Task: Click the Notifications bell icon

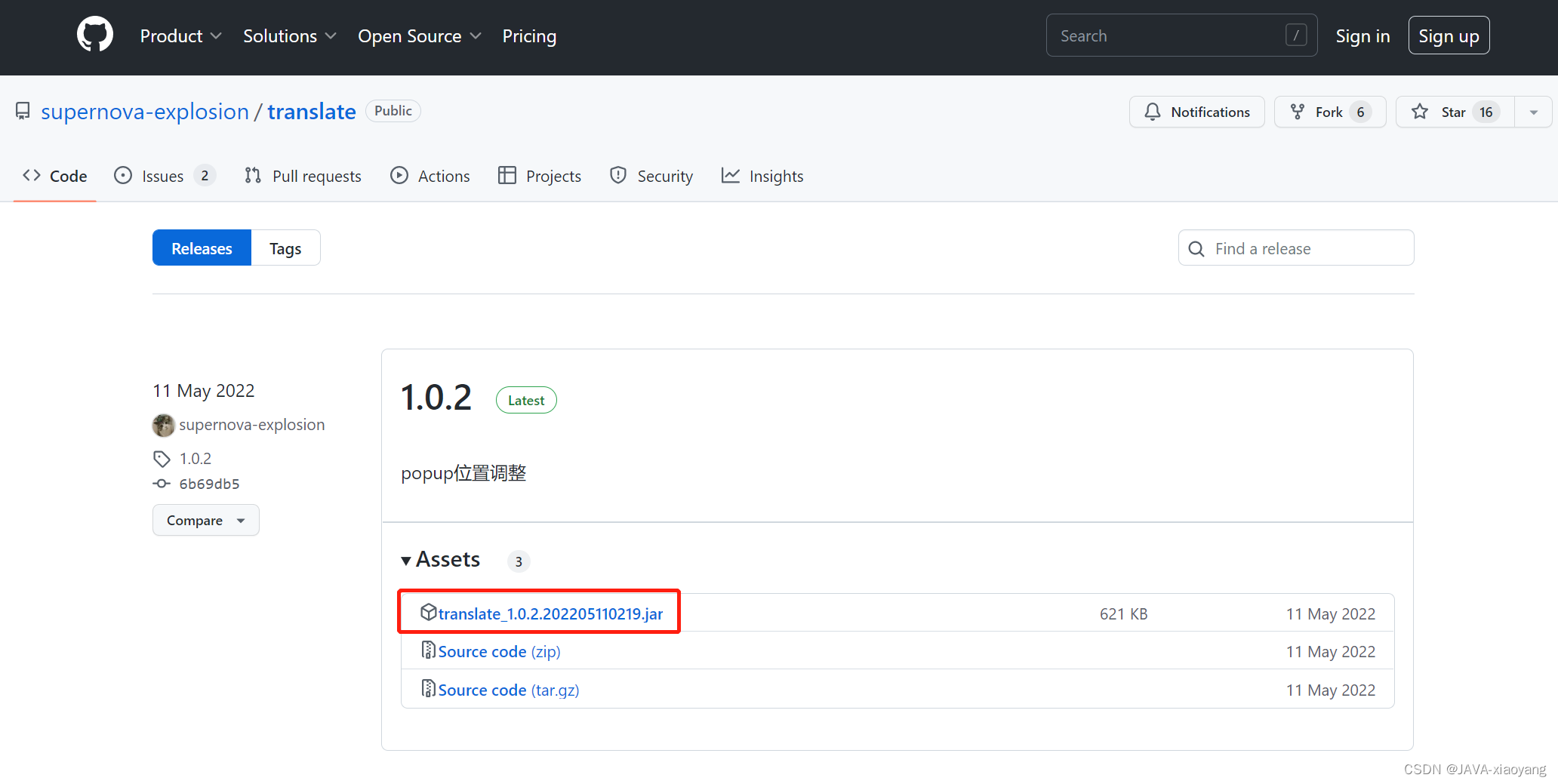Action: tap(1152, 112)
